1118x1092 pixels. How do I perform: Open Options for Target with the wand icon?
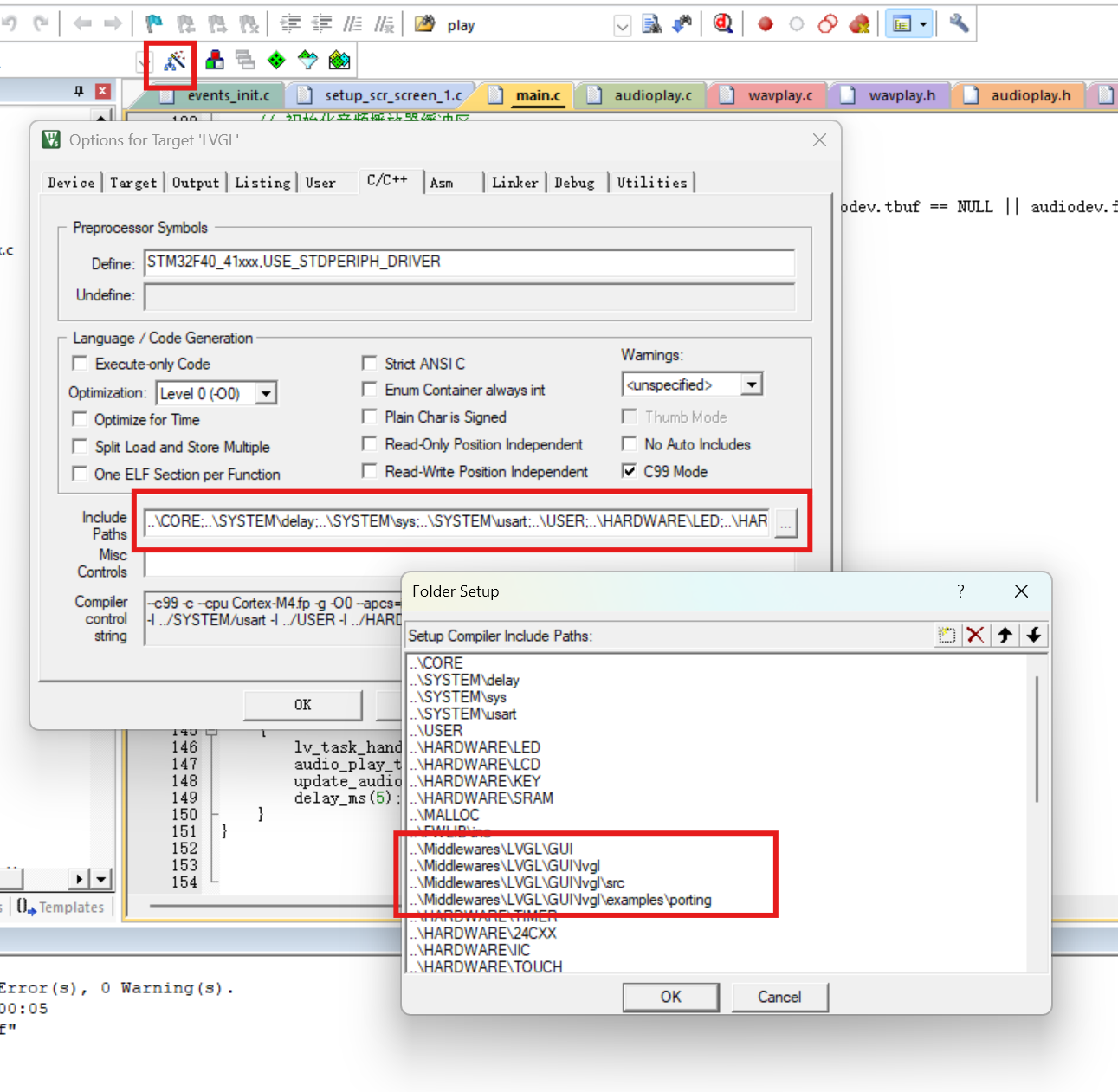171,60
